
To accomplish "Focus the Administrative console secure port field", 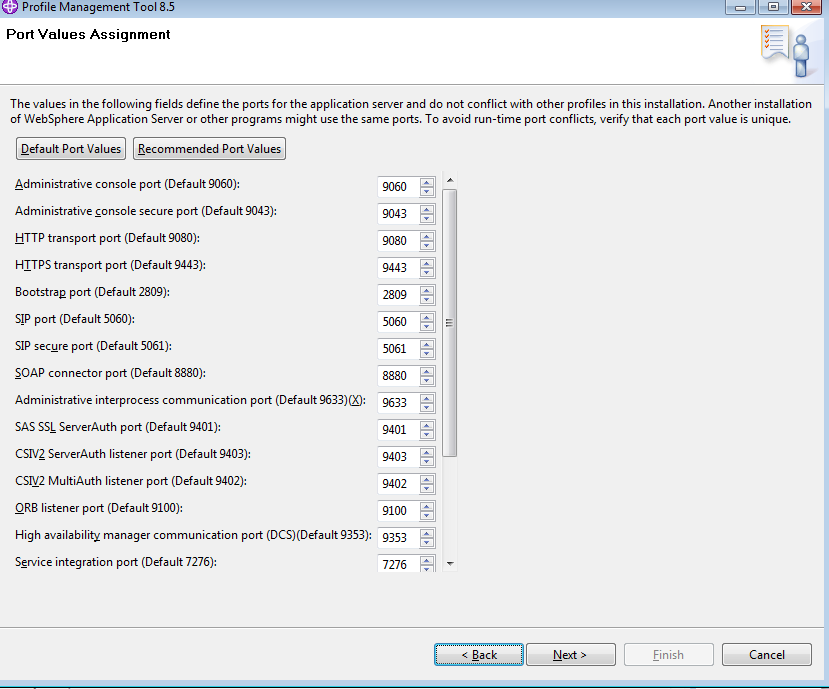I will point(399,214).
